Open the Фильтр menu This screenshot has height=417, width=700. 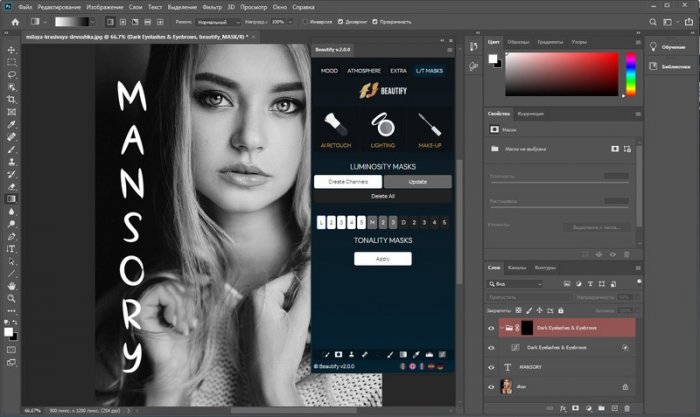tap(211, 6)
